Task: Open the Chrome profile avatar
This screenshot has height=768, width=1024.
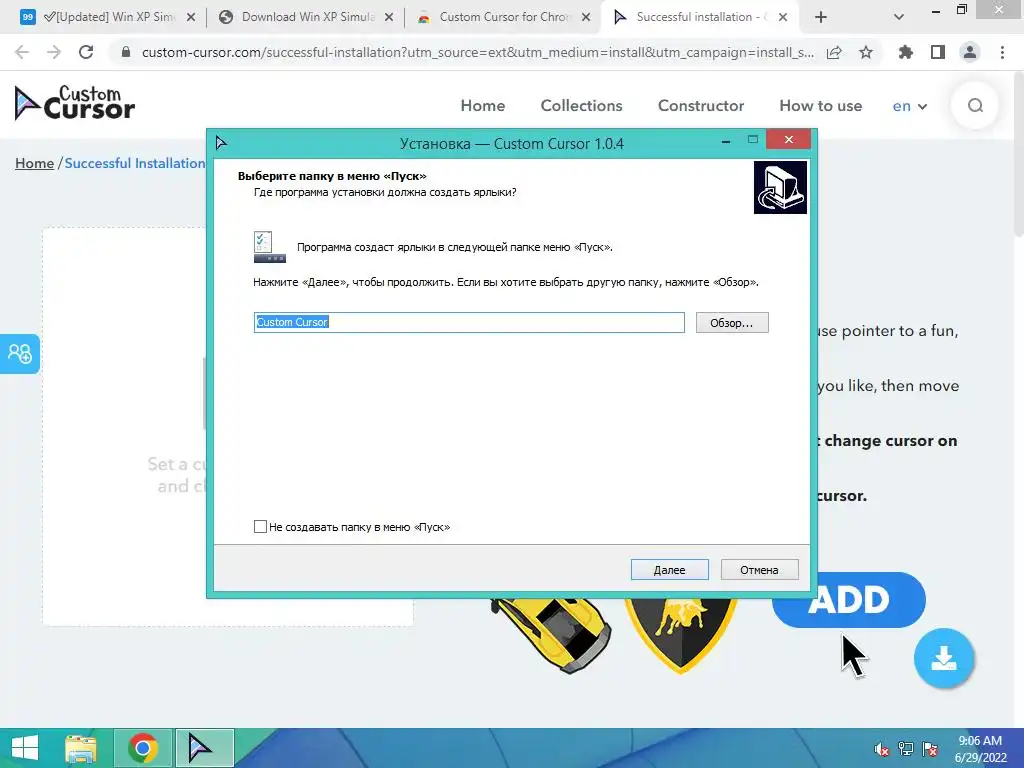Action: point(970,52)
